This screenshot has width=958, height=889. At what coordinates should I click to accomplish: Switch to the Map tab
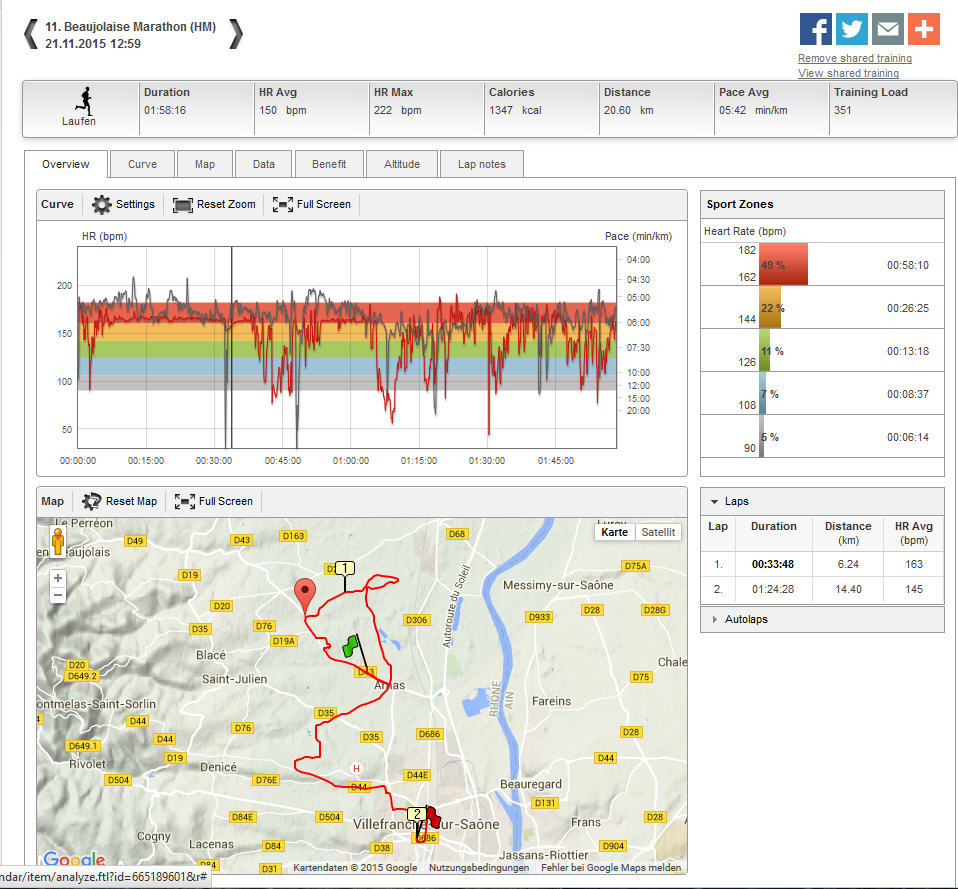(205, 164)
